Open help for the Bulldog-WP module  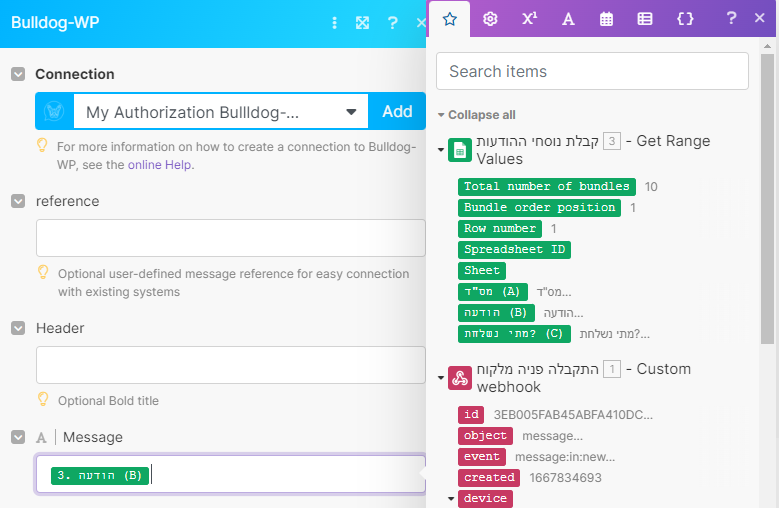[392, 23]
